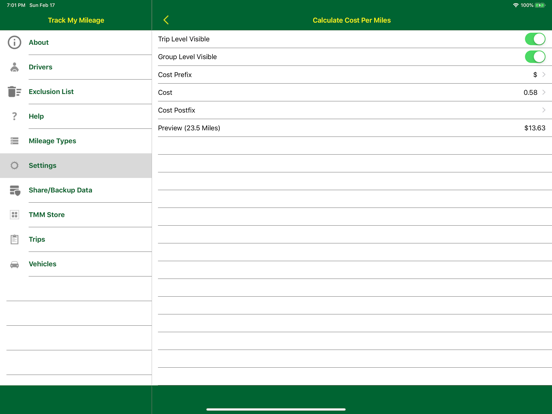
Task: Show the Trips list
Action: [x=76, y=239]
